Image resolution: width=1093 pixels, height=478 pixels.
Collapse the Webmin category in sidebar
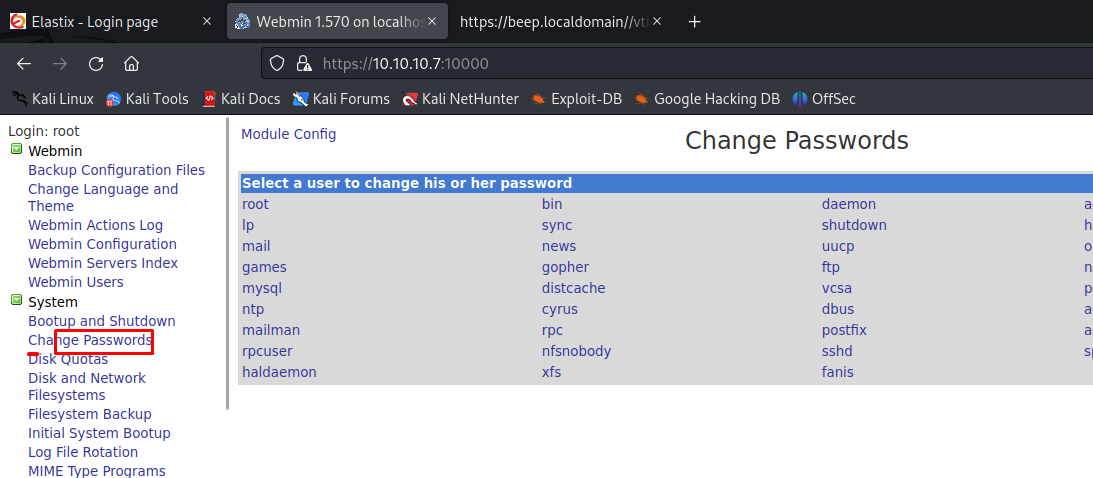[17, 149]
